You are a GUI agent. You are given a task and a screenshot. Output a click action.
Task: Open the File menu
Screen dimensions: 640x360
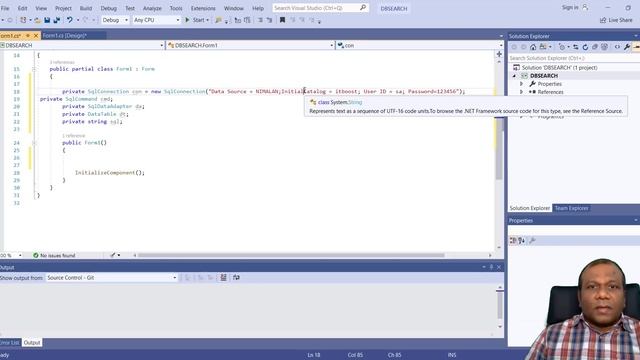click(x=5, y=8)
